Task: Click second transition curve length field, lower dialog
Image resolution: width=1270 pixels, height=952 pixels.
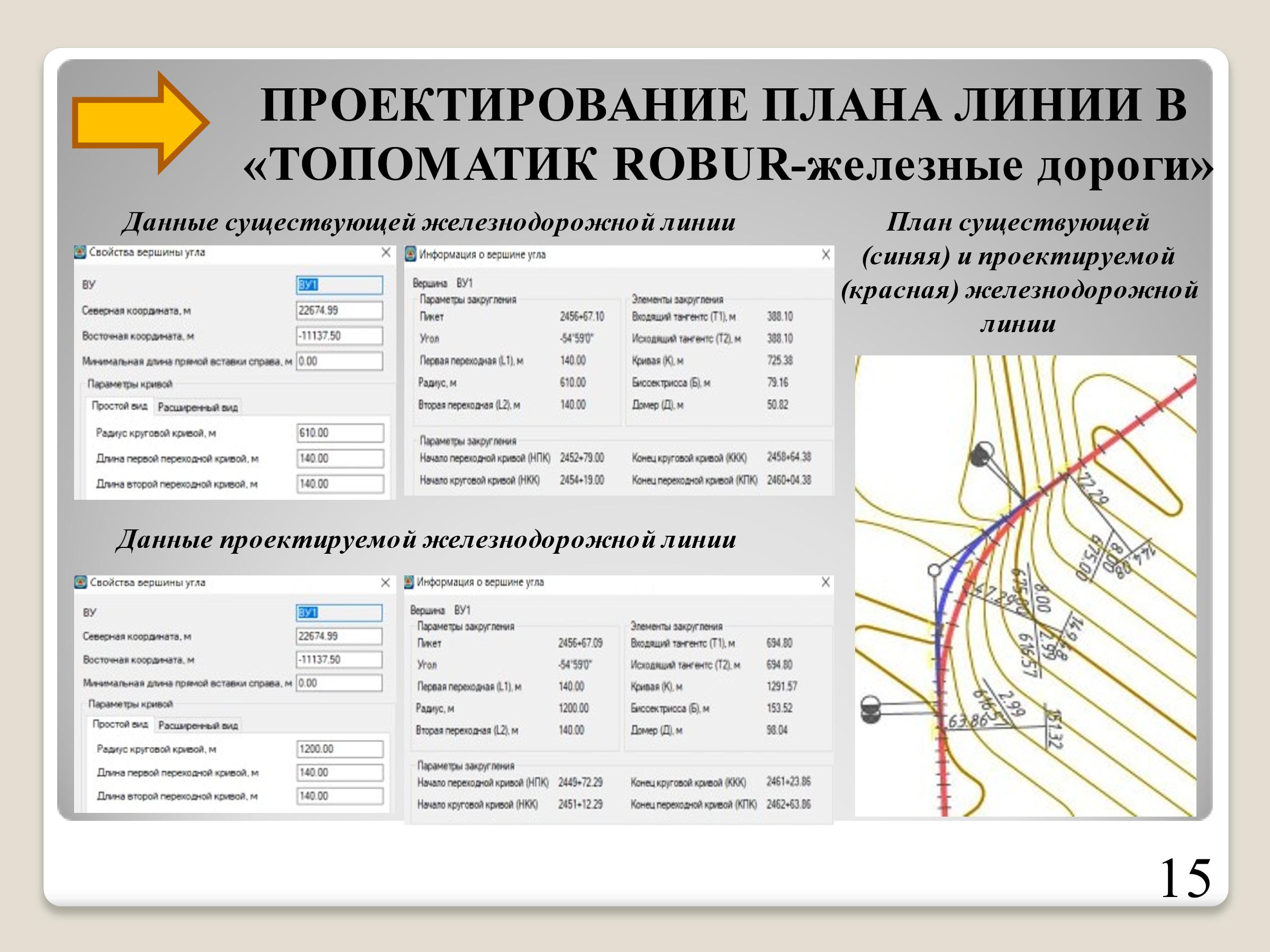Action: coord(340,796)
